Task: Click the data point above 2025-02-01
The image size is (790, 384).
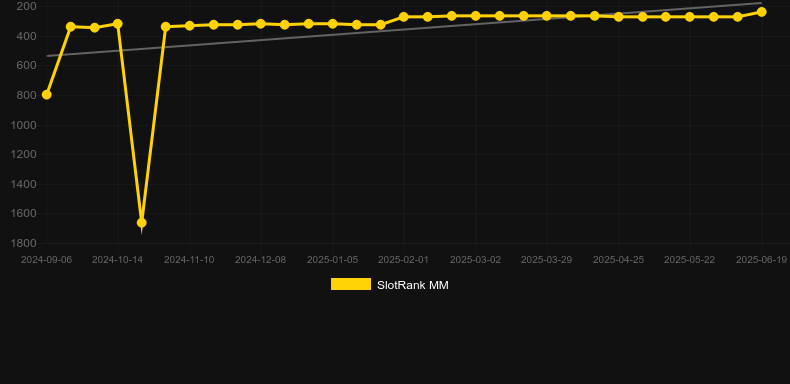Action: click(404, 17)
